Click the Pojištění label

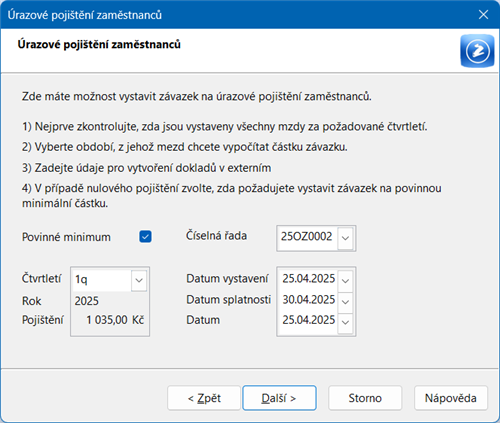(43, 320)
